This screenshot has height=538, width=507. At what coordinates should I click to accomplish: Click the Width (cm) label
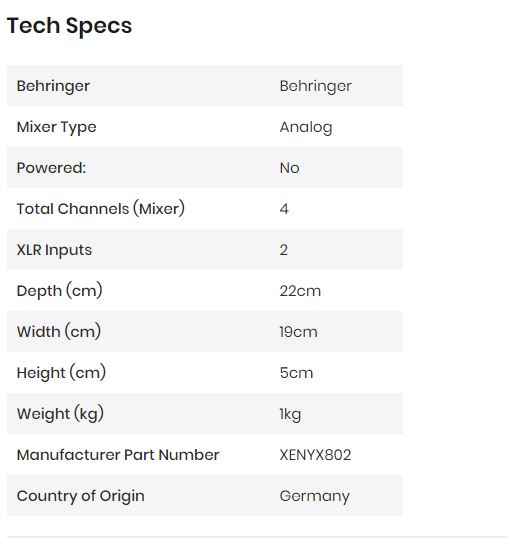point(59,332)
